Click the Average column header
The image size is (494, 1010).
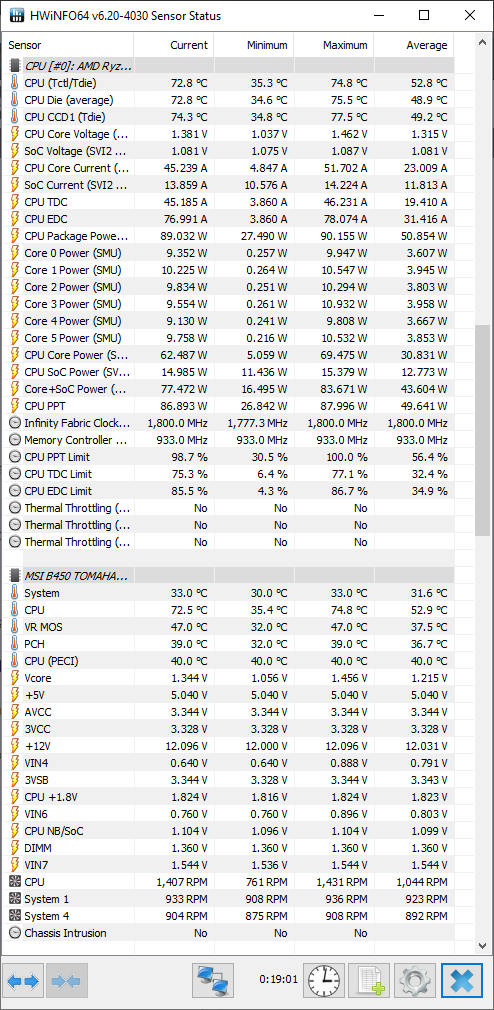pyautogui.click(x=414, y=45)
